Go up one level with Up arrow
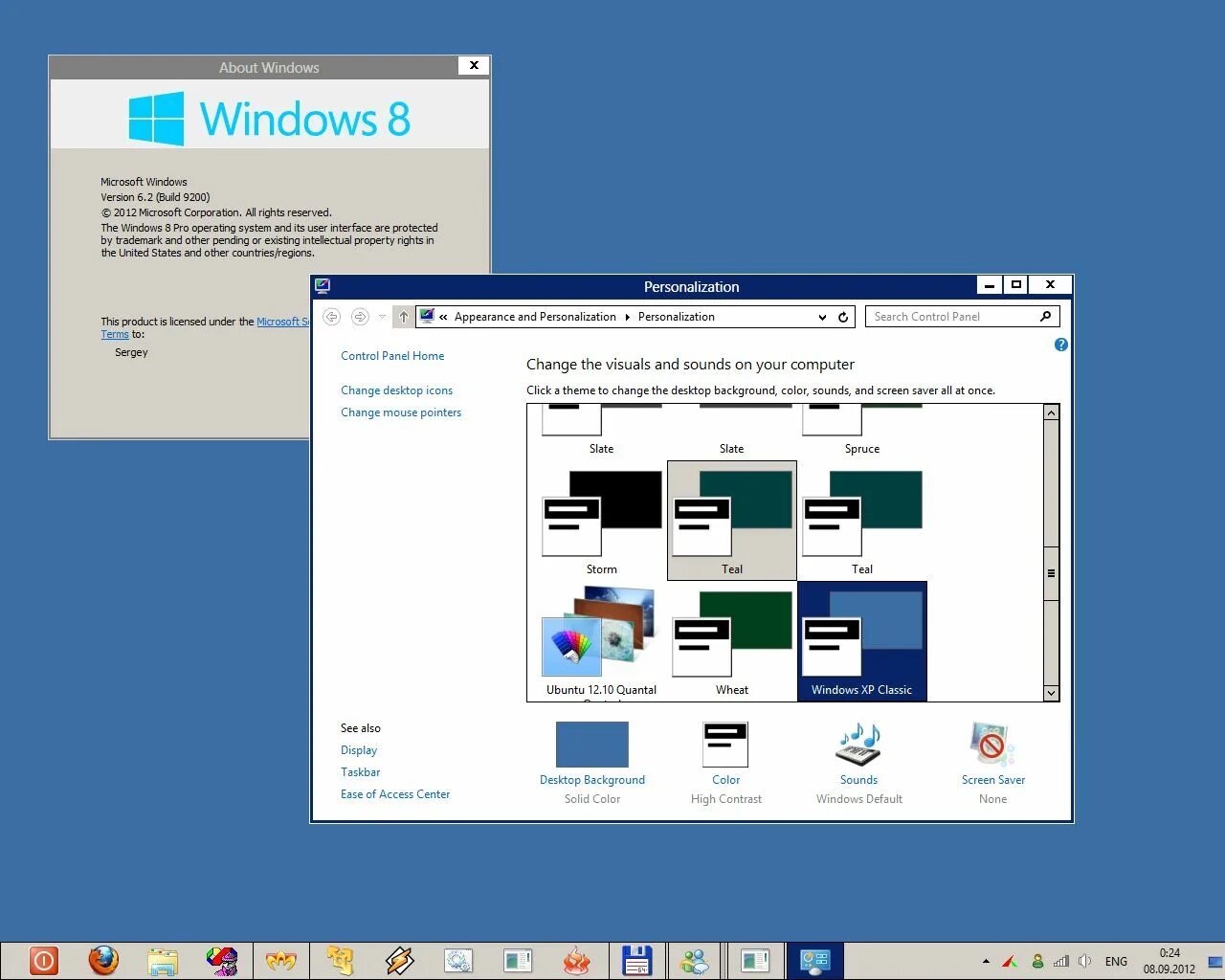The height and width of the screenshot is (980, 1225). pyautogui.click(x=404, y=317)
